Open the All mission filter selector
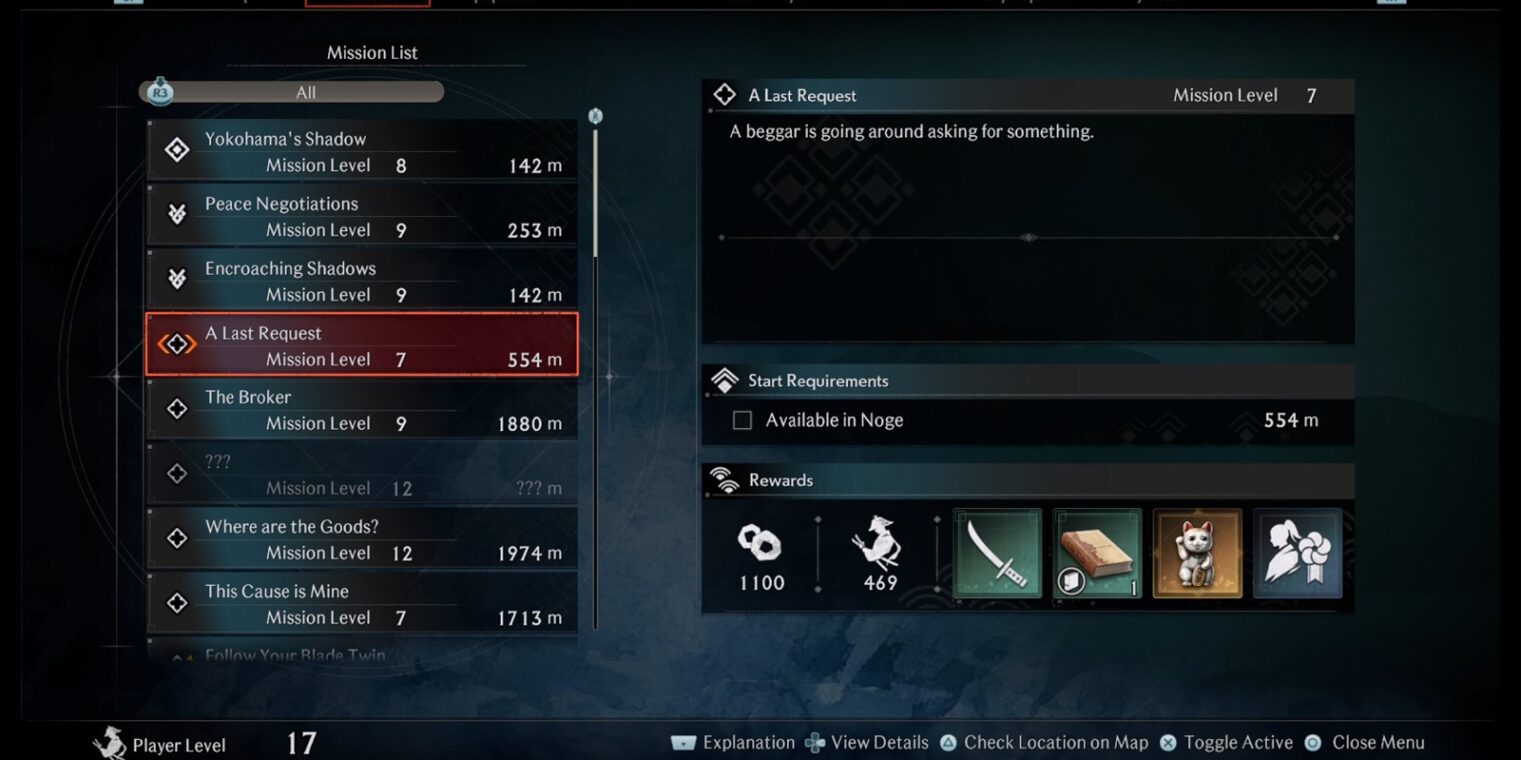Viewport: 1521px width, 760px height. (x=305, y=92)
